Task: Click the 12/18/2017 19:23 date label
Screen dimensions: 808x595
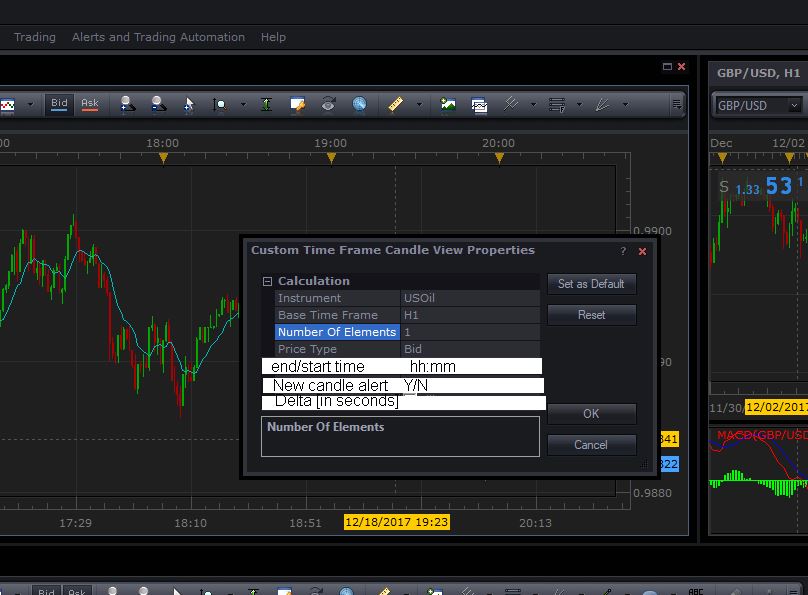Action: coord(396,522)
